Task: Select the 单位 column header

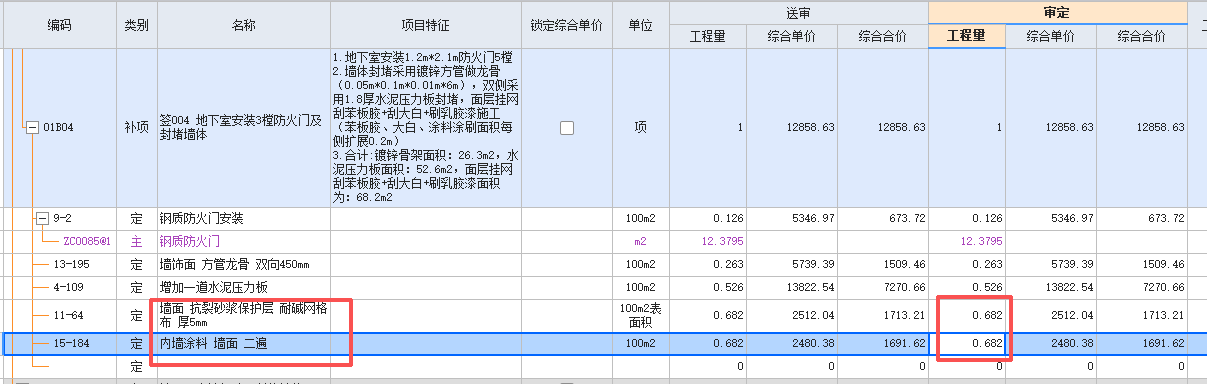Action: (x=641, y=25)
